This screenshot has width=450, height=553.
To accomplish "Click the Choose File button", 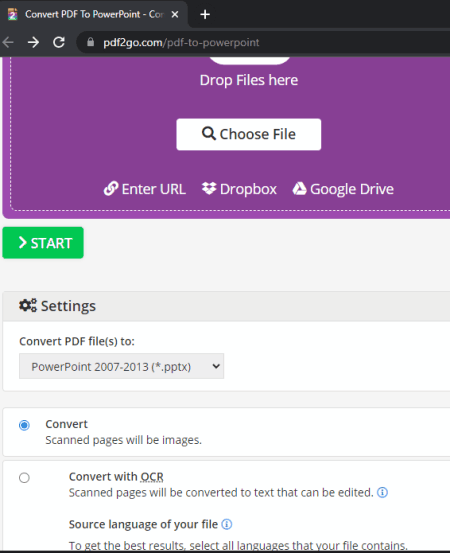I will pos(249,134).
